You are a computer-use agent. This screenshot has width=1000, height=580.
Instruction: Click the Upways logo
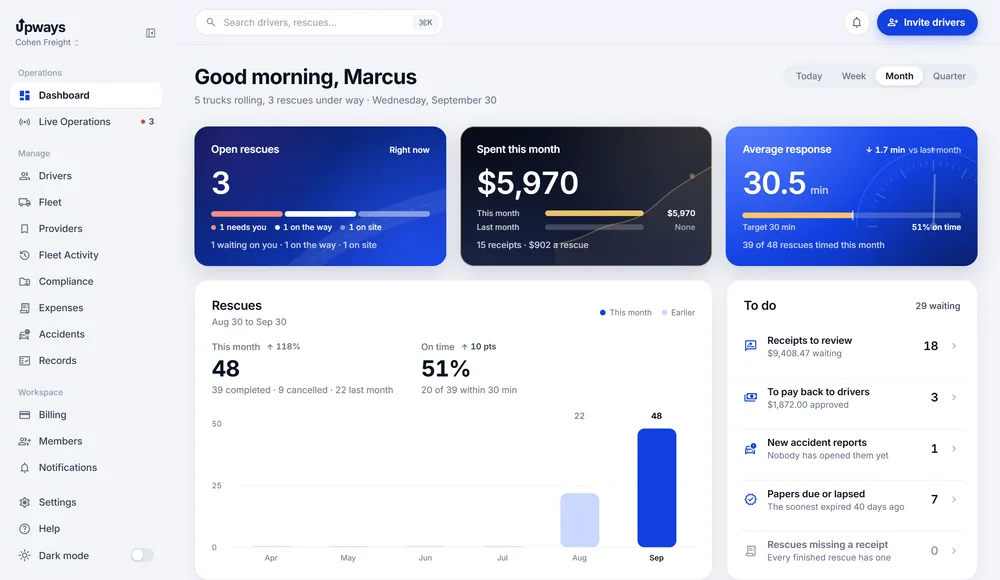coord(41,26)
